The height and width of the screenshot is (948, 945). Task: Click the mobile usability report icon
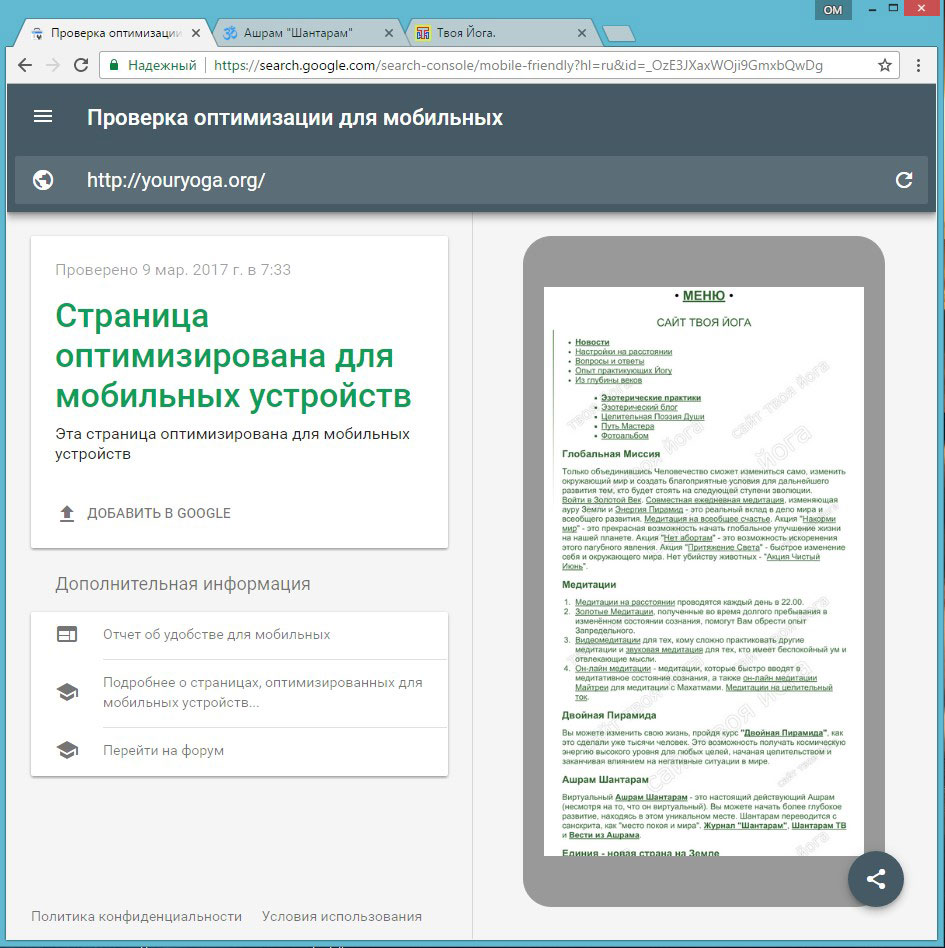[67, 634]
